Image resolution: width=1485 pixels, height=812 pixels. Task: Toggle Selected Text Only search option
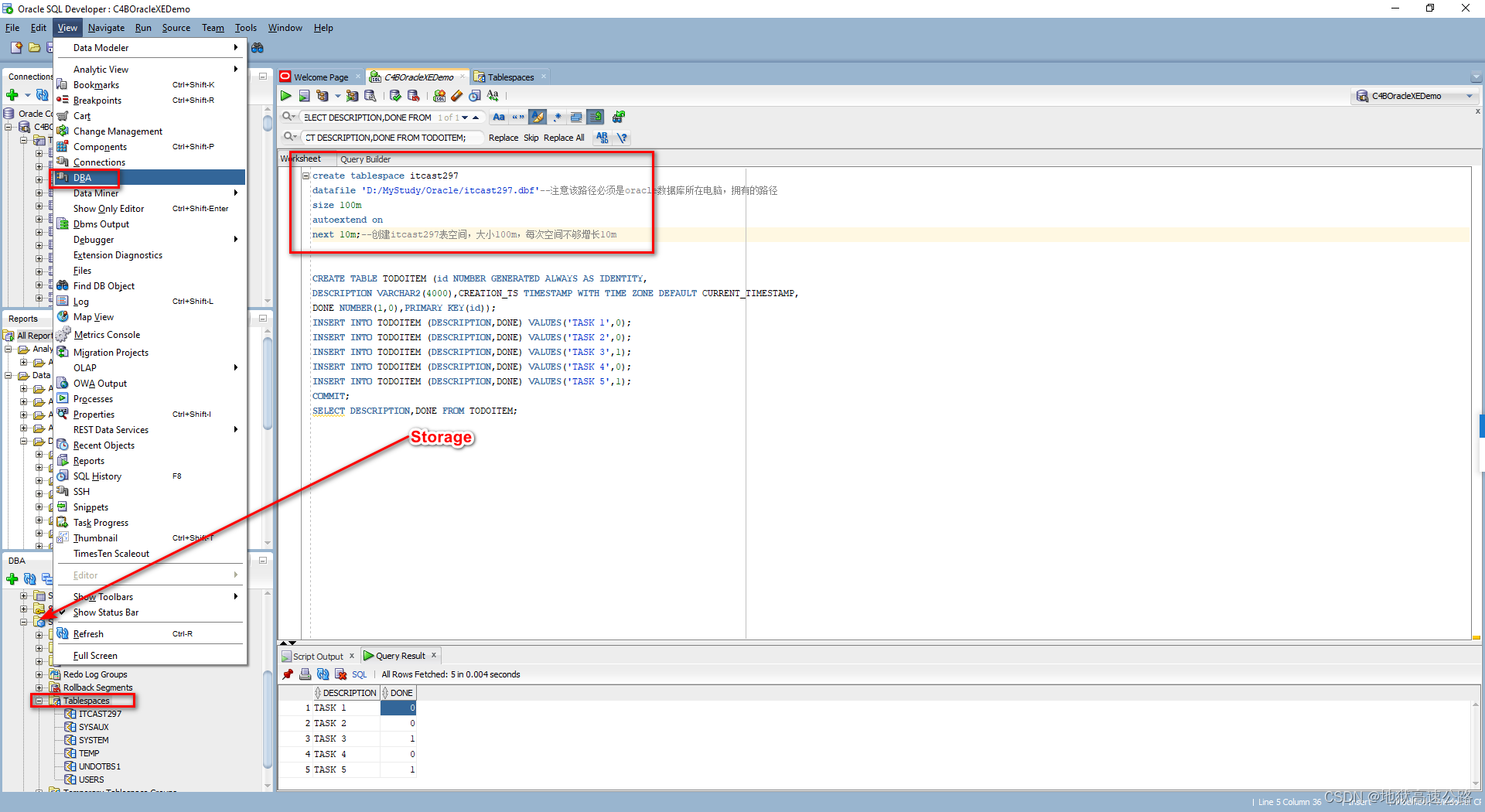coord(576,117)
